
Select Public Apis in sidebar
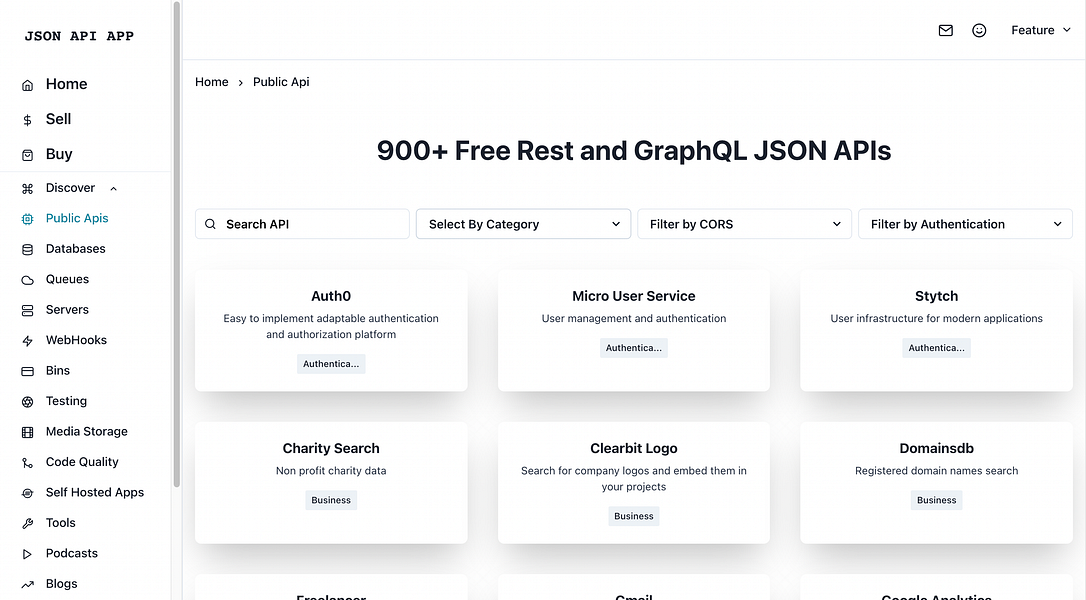coord(77,218)
